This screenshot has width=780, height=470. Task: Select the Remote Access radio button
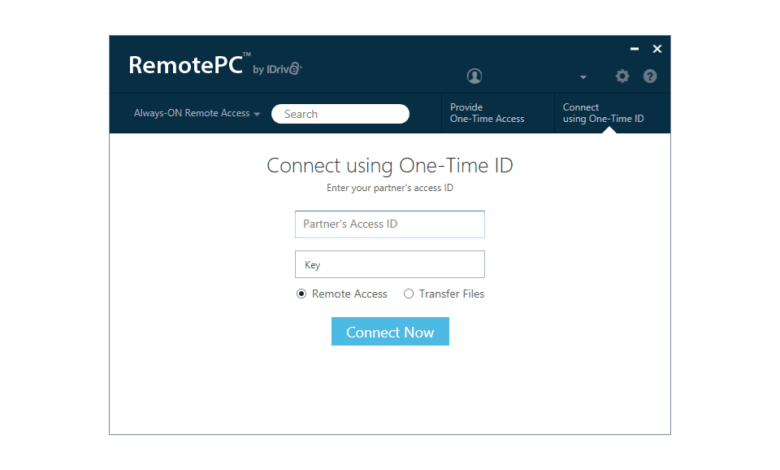coord(301,294)
